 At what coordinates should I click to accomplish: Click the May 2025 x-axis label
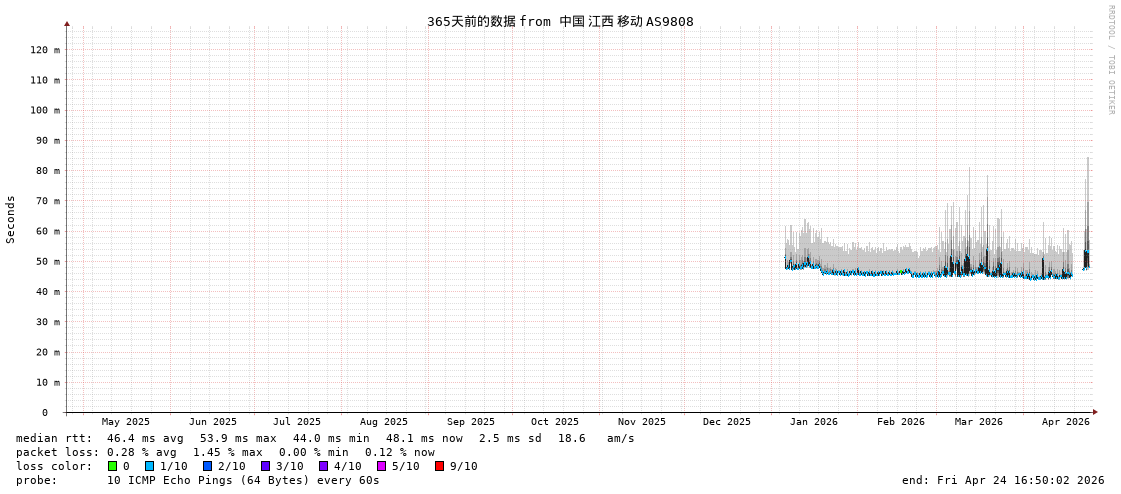tap(126, 422)
